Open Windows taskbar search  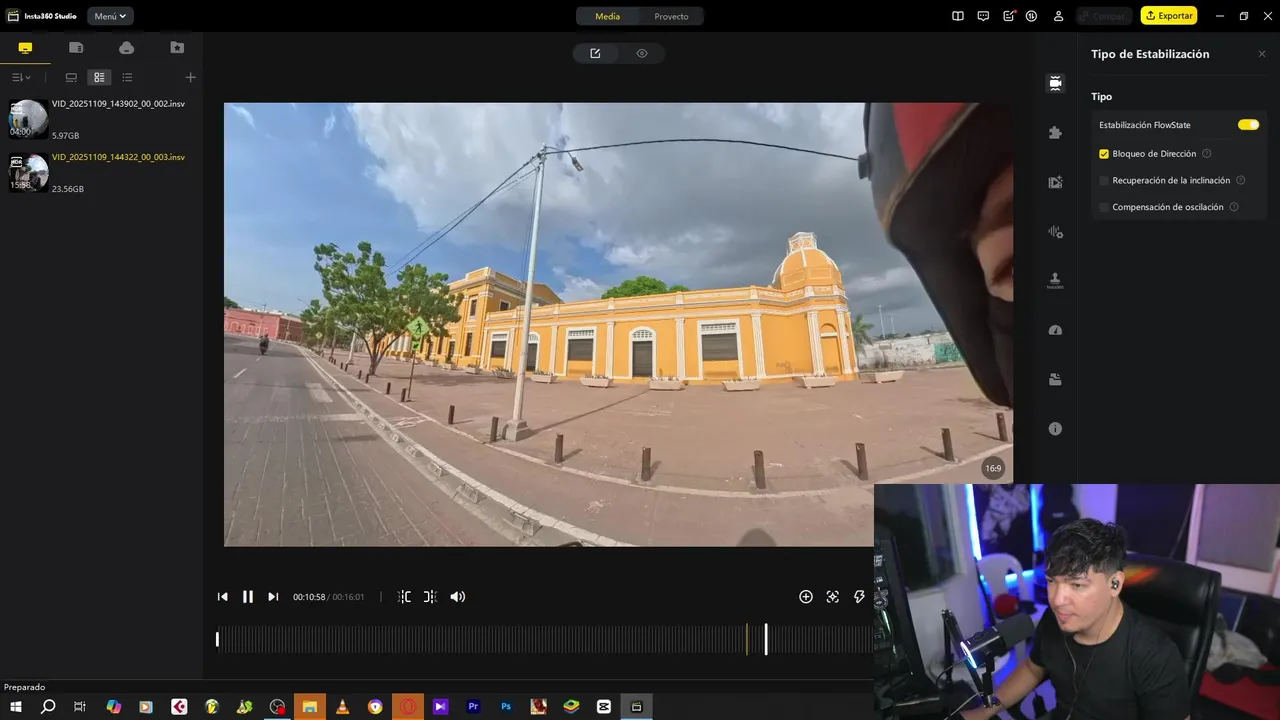pyautogui.click(x=48, y=706)
